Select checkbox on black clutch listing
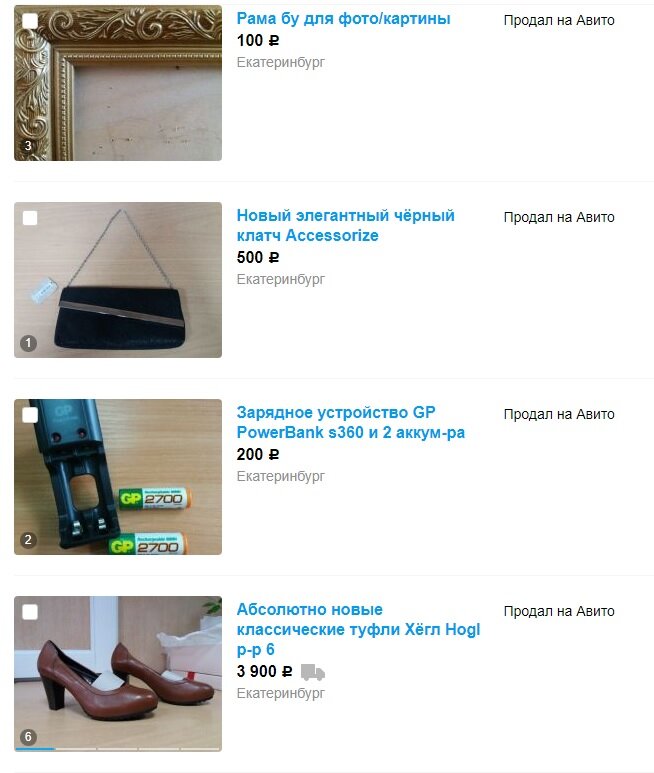The width and height of the screenshot is (654, 773). pyautogui.click(x=30, y=218)
